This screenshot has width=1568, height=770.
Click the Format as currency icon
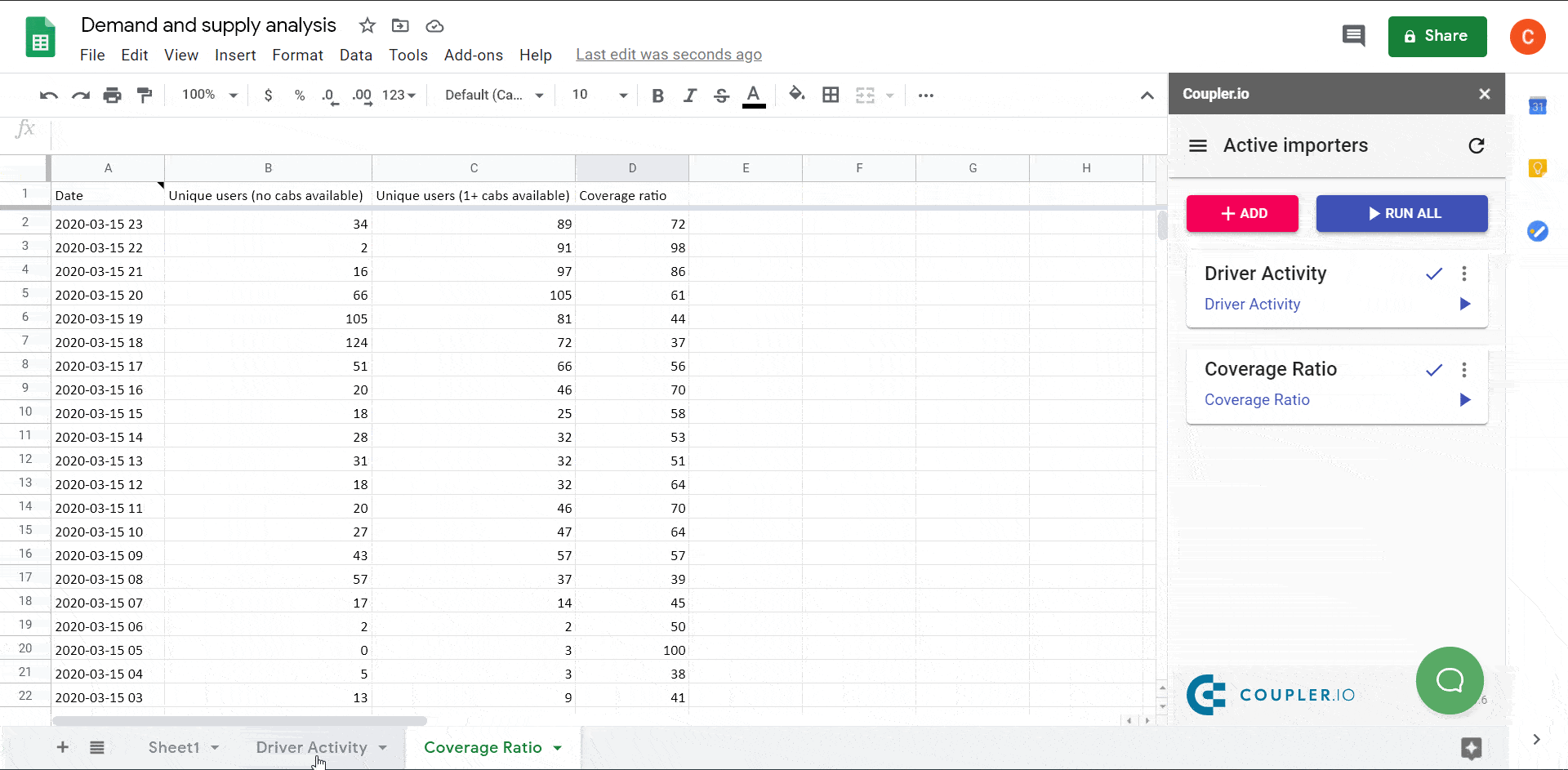(269, 95)
